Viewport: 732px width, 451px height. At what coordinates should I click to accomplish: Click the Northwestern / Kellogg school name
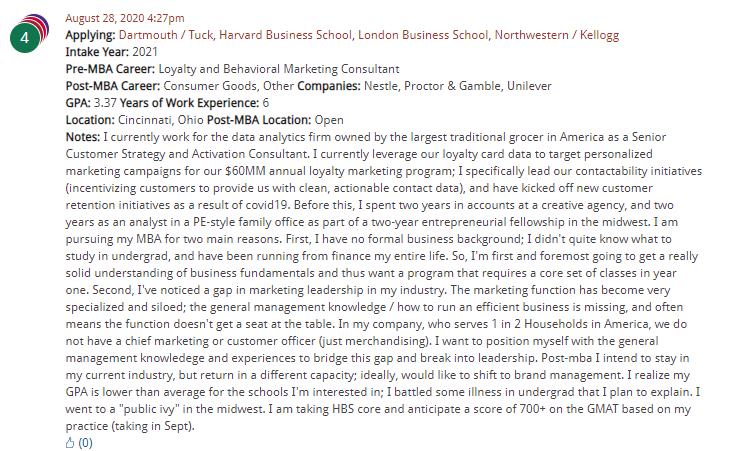tap(558, 35)
